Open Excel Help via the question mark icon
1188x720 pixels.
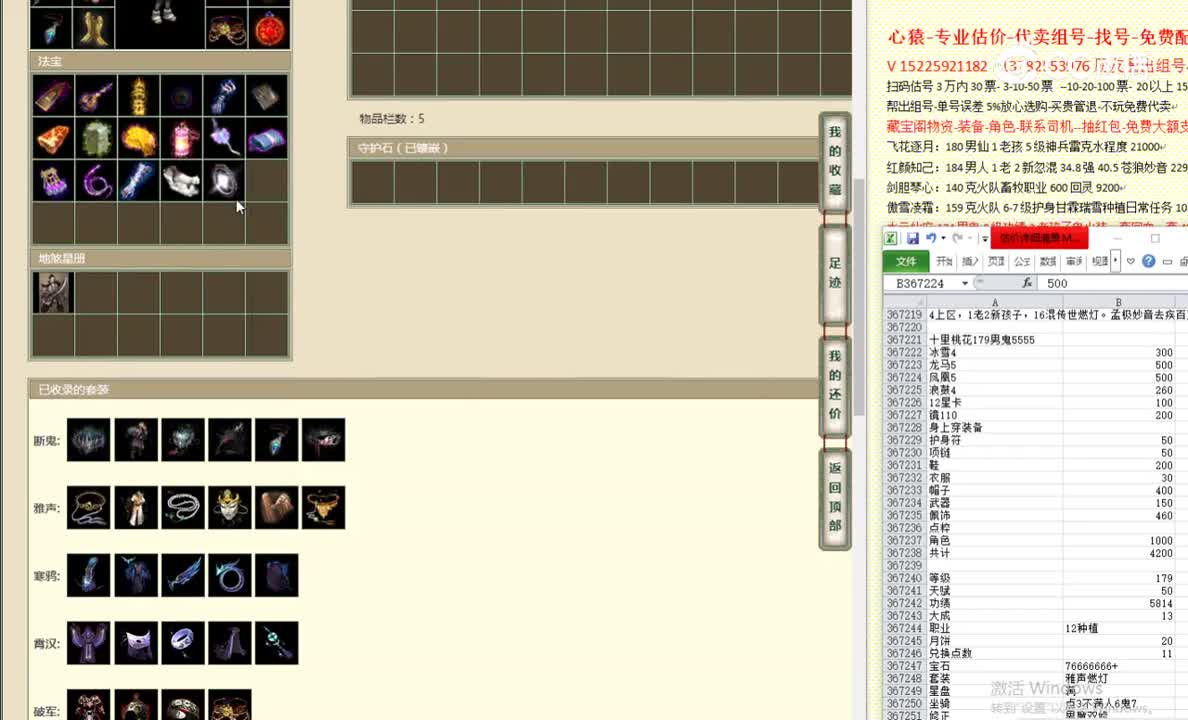pos(1150,261)
